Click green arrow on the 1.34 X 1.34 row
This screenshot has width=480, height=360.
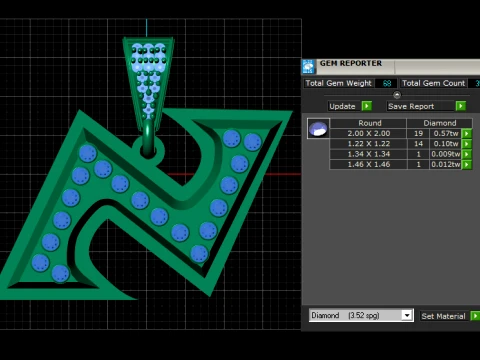[467, 154]
